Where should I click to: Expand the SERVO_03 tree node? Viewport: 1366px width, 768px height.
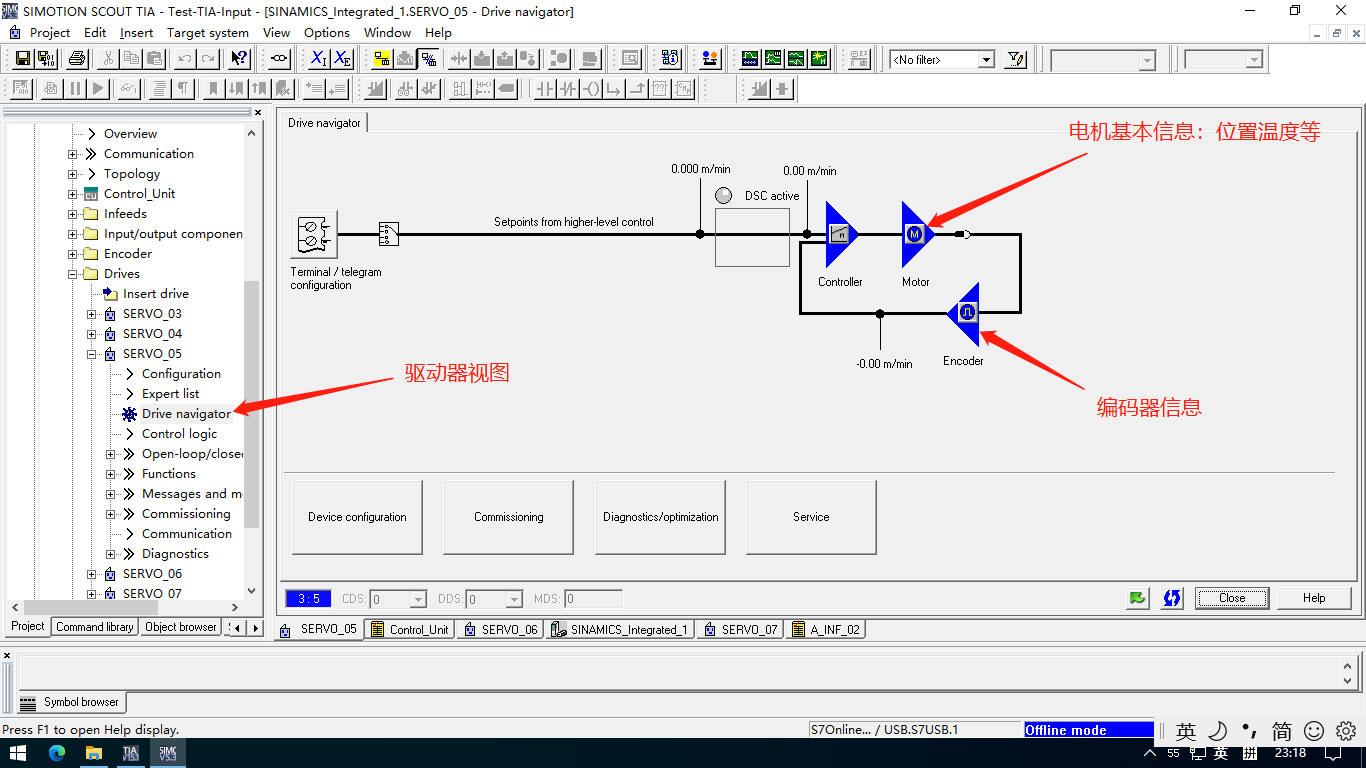[x=92, y=314]
